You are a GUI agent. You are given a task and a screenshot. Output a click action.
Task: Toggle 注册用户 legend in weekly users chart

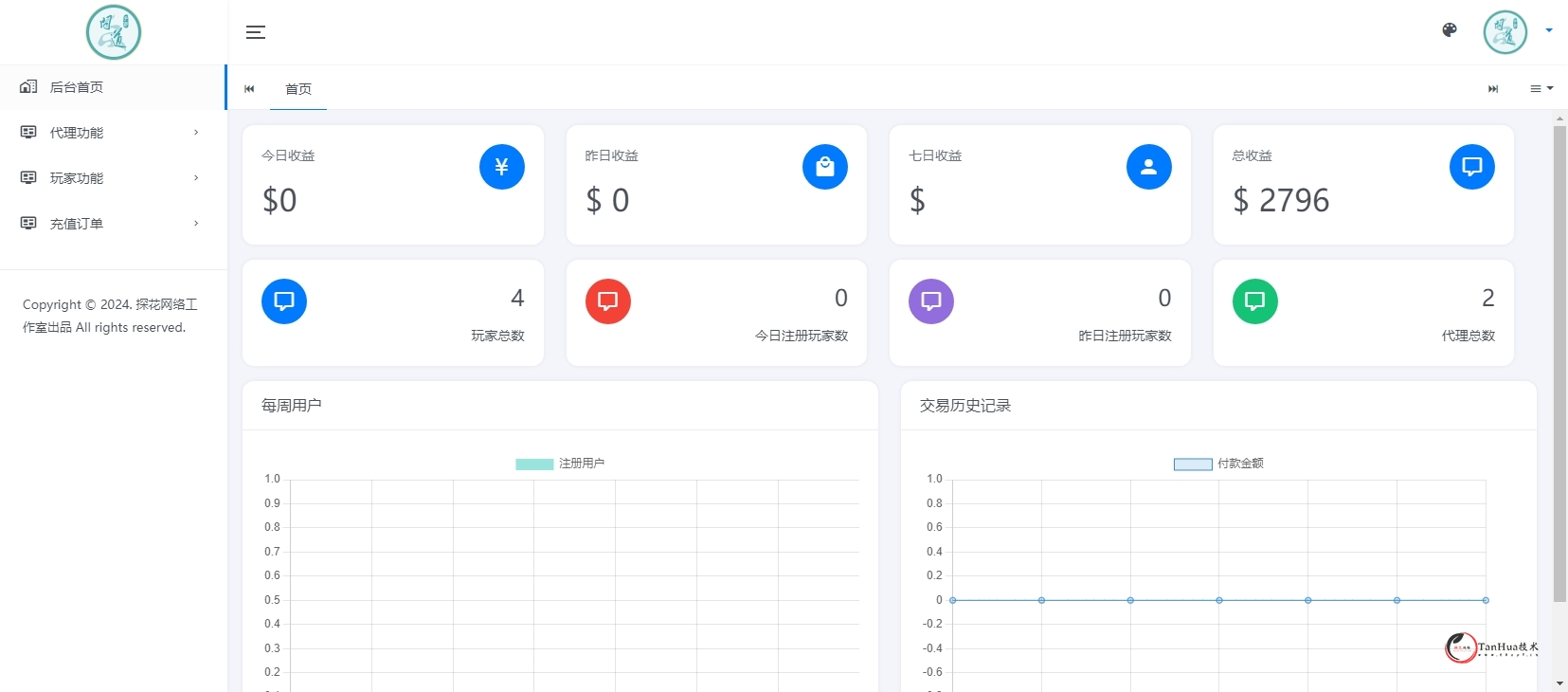(560, 464)
